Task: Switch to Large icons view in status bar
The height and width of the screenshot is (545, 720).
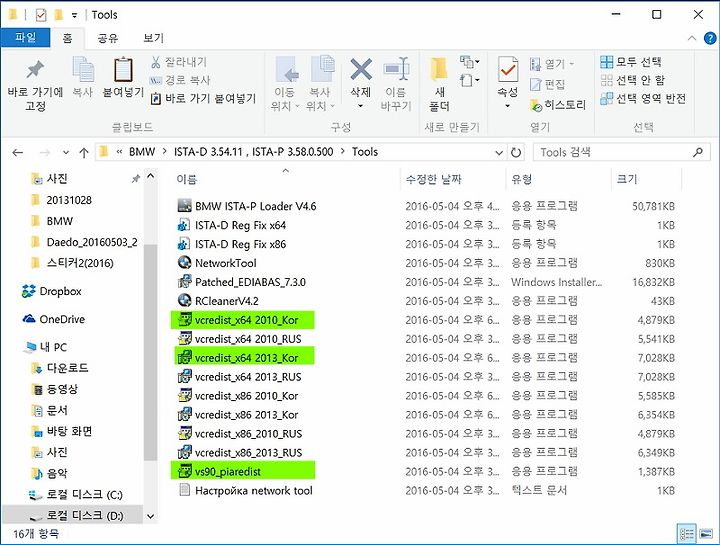Action: click(705, 534)
